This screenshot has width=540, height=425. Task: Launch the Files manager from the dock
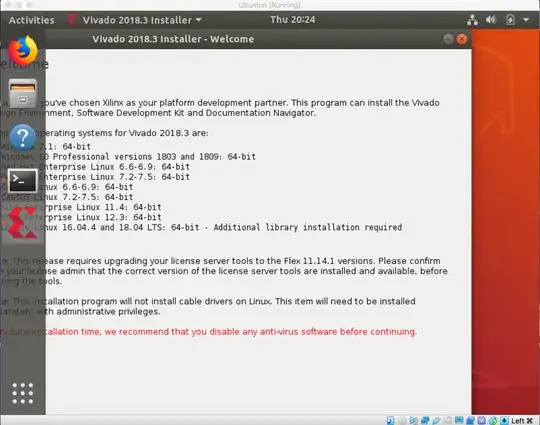[x=23, y=93]
